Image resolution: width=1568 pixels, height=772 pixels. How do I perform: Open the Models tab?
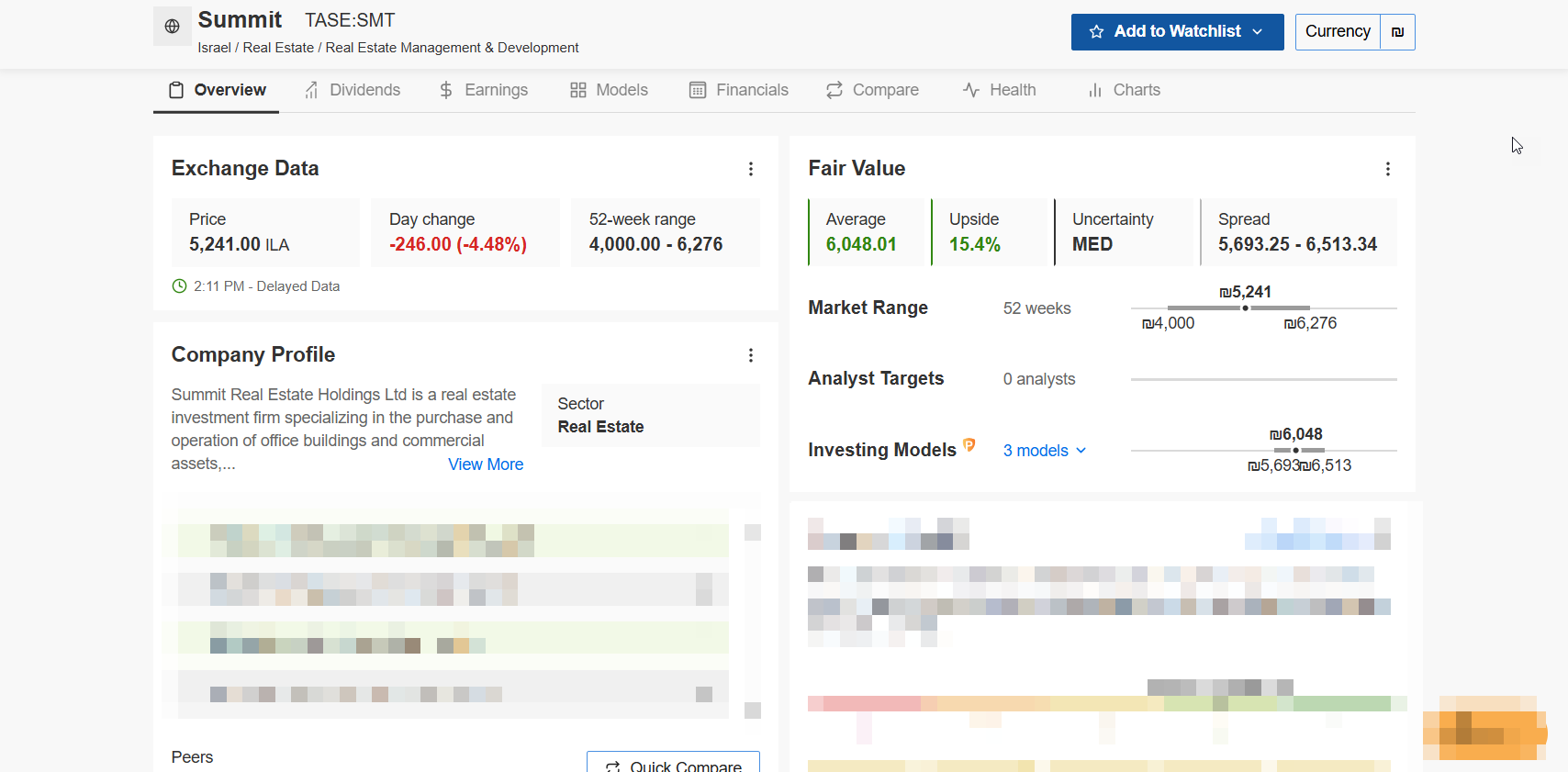pyautogui.click(x=609, y=90)
